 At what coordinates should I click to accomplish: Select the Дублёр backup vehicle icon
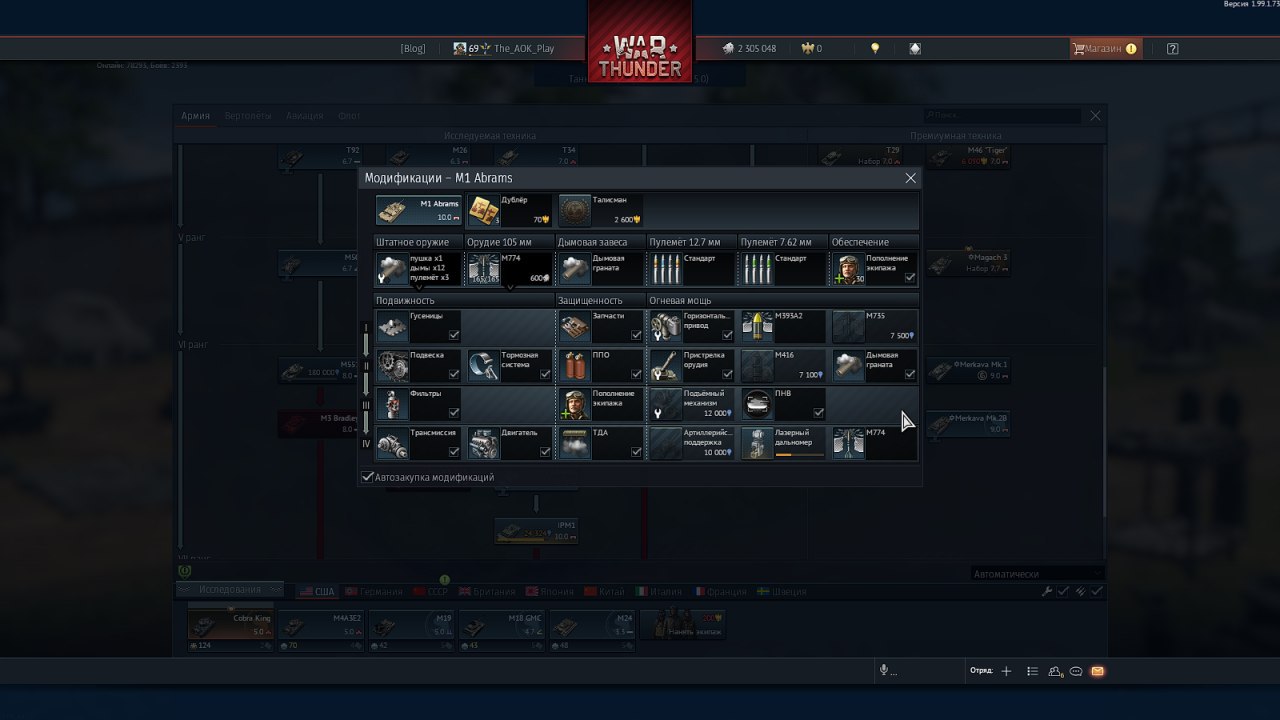tap(484, 210)
